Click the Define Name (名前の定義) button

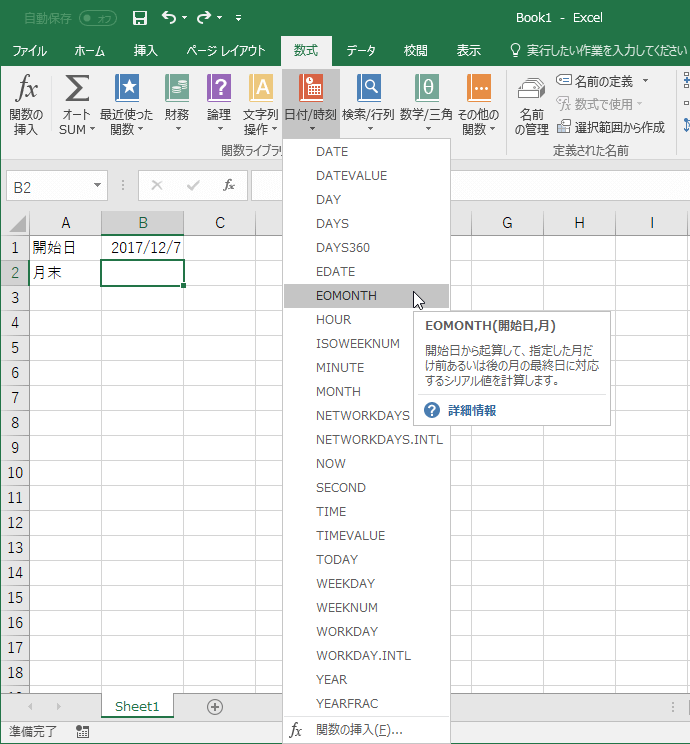[595, 81]
